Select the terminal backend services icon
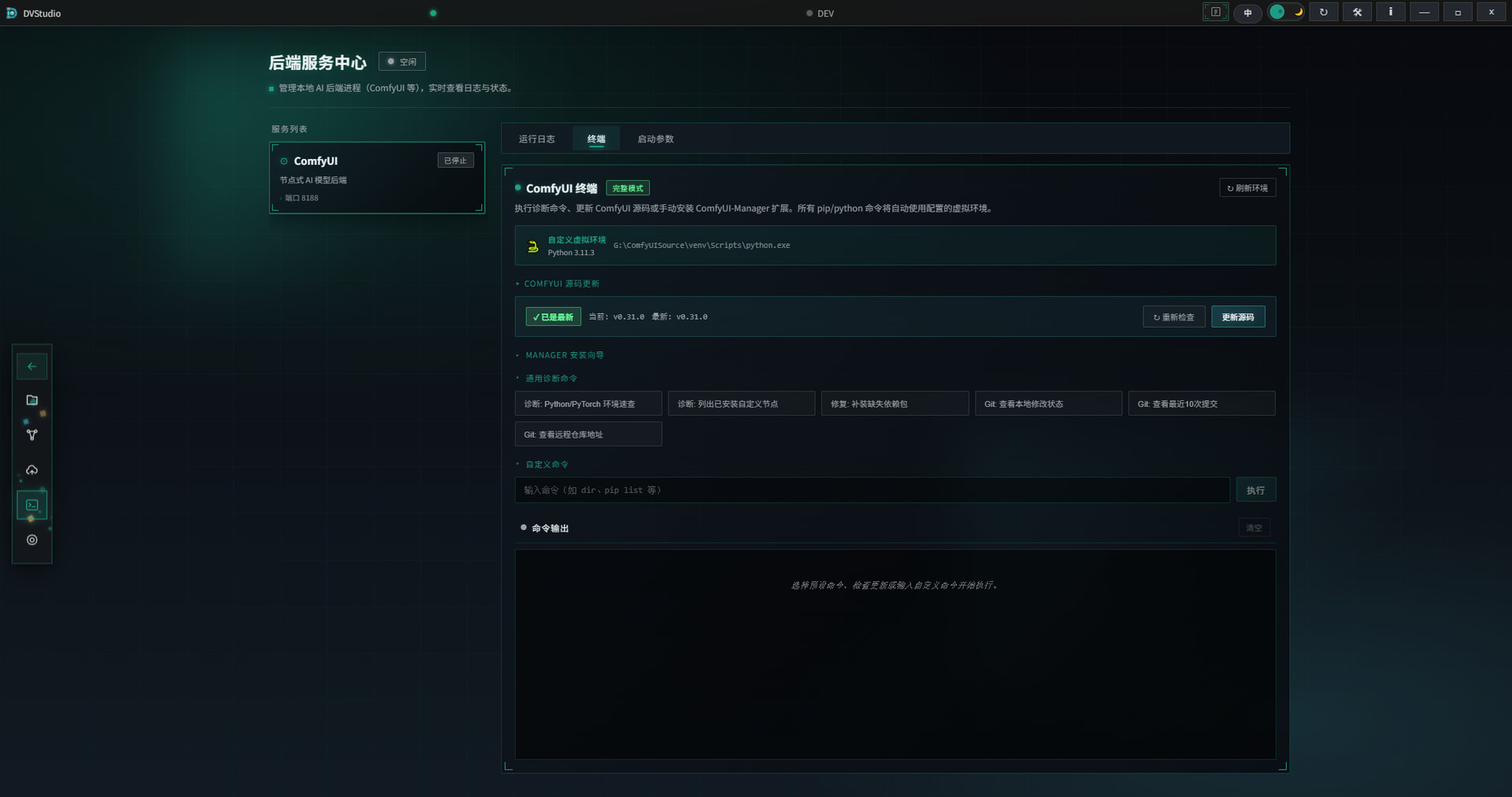The height and width of the screenshot is (797, 1512). point(31,505)
